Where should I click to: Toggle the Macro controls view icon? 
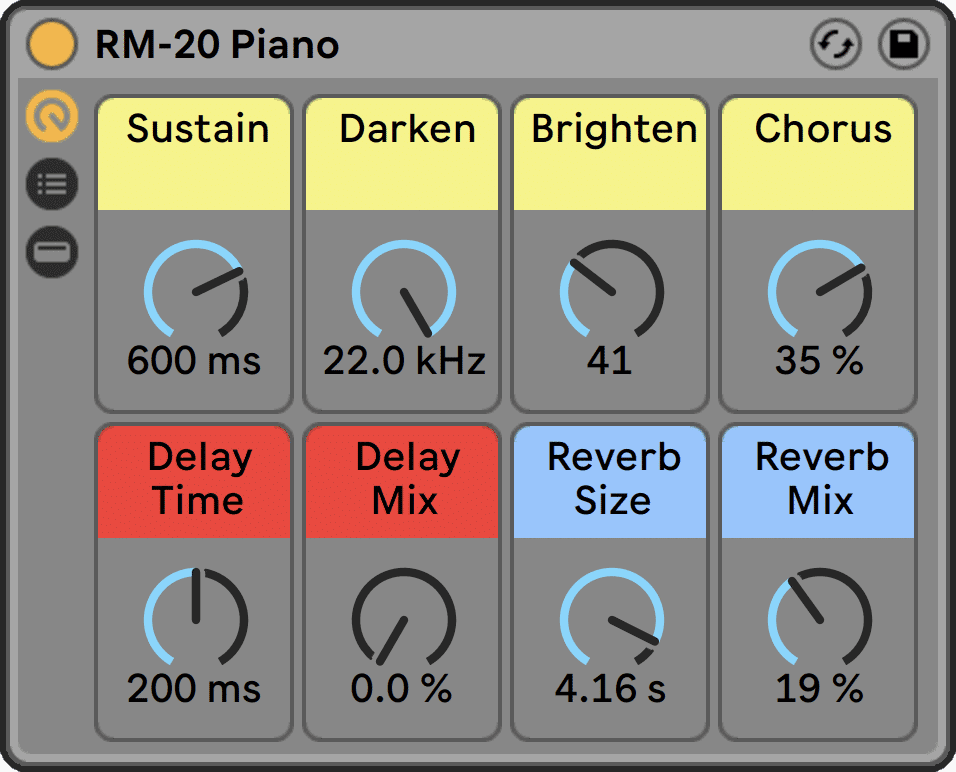tap(51, 118)
